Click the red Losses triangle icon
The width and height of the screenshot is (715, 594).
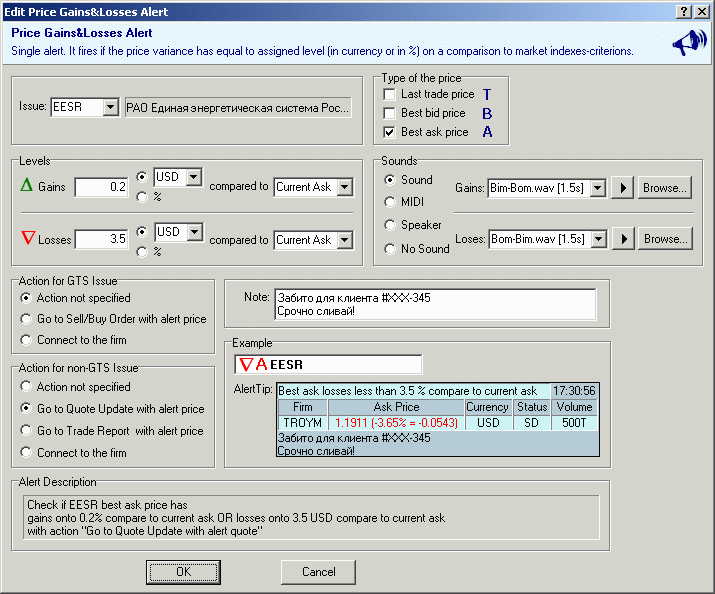click(x=27, y=239)
